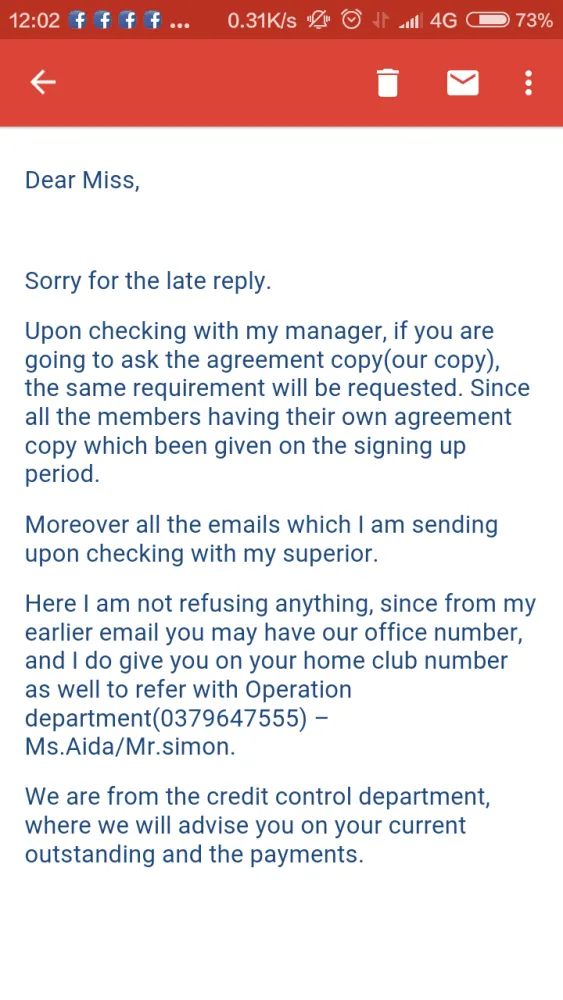Tap the signal strength bars
563x1000 pixels.
click(x=410, y=22)
